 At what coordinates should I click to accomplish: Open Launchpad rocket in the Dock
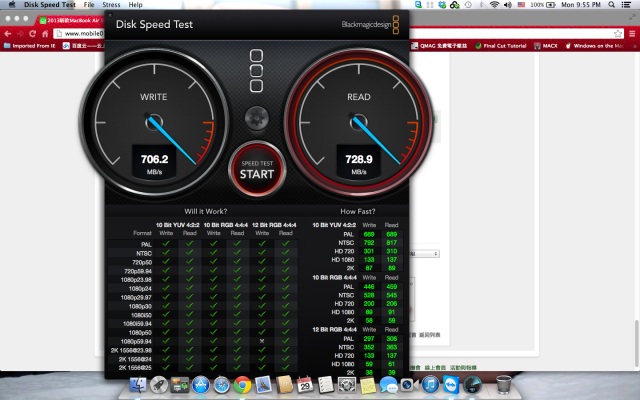(159, 384)
